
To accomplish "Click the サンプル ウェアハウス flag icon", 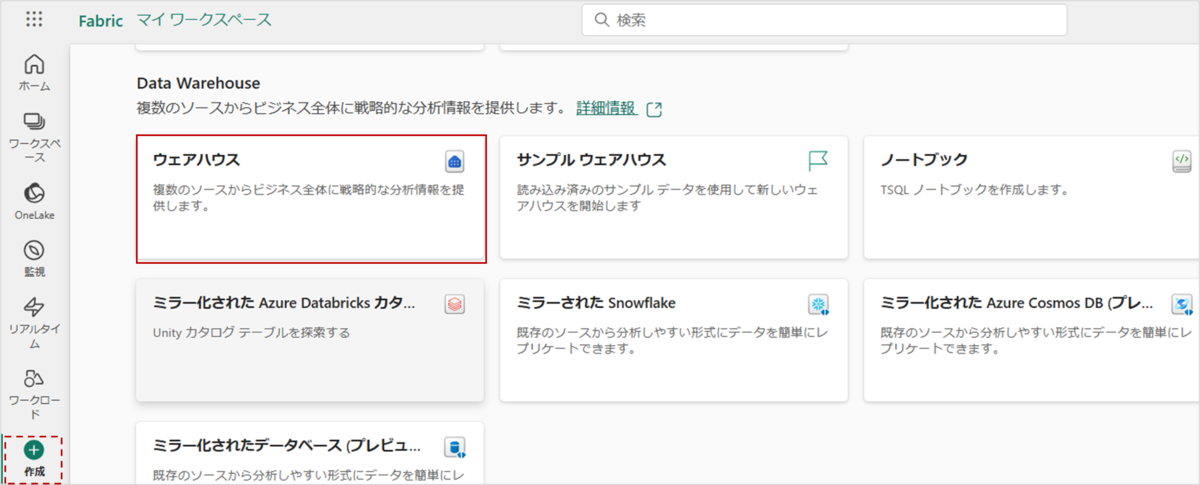I will click(x=818, y=161).
